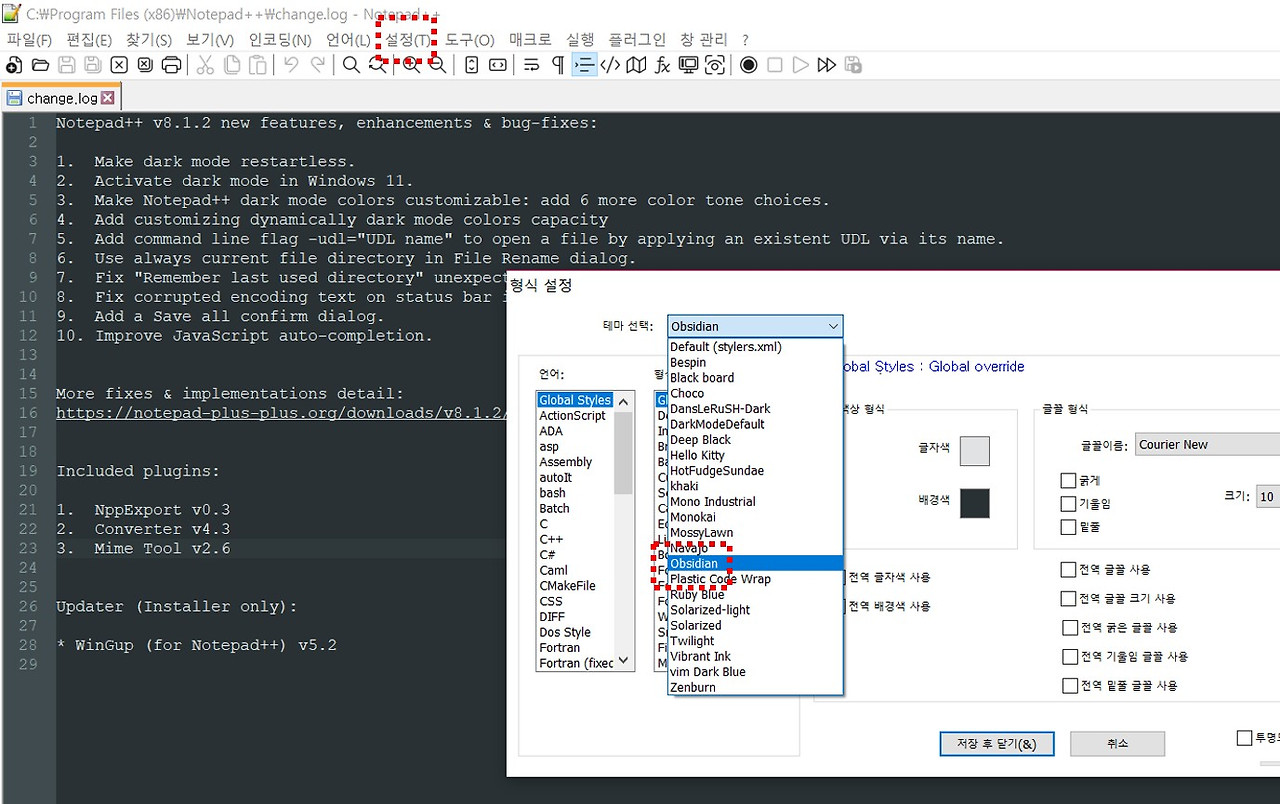Click the Redo toolbar arrow
Image resolution: width=1280 pixels, height=804 pixels.
click(317, 65)
